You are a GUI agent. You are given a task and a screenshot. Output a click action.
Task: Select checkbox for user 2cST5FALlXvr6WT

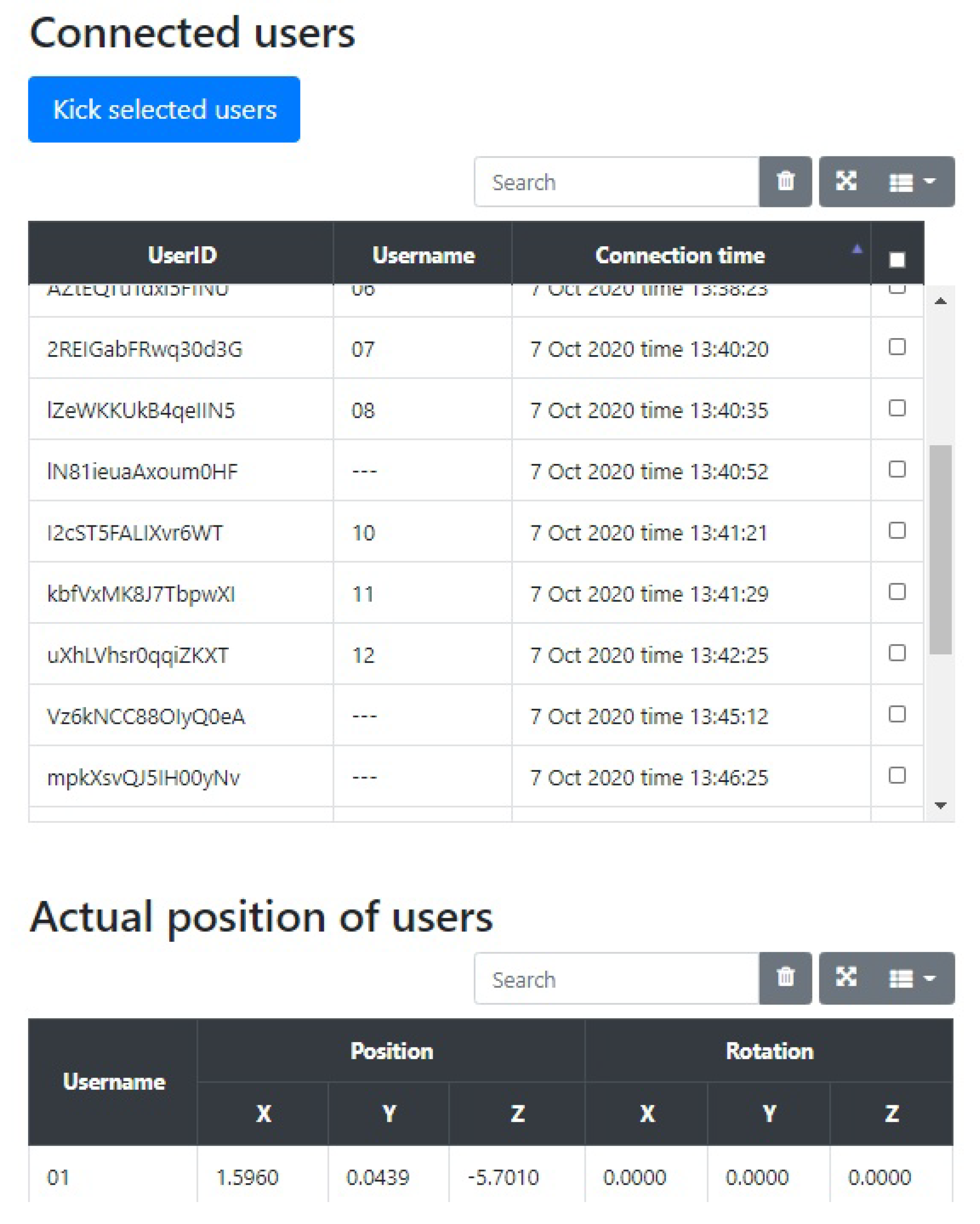click(x=897, y=530)
